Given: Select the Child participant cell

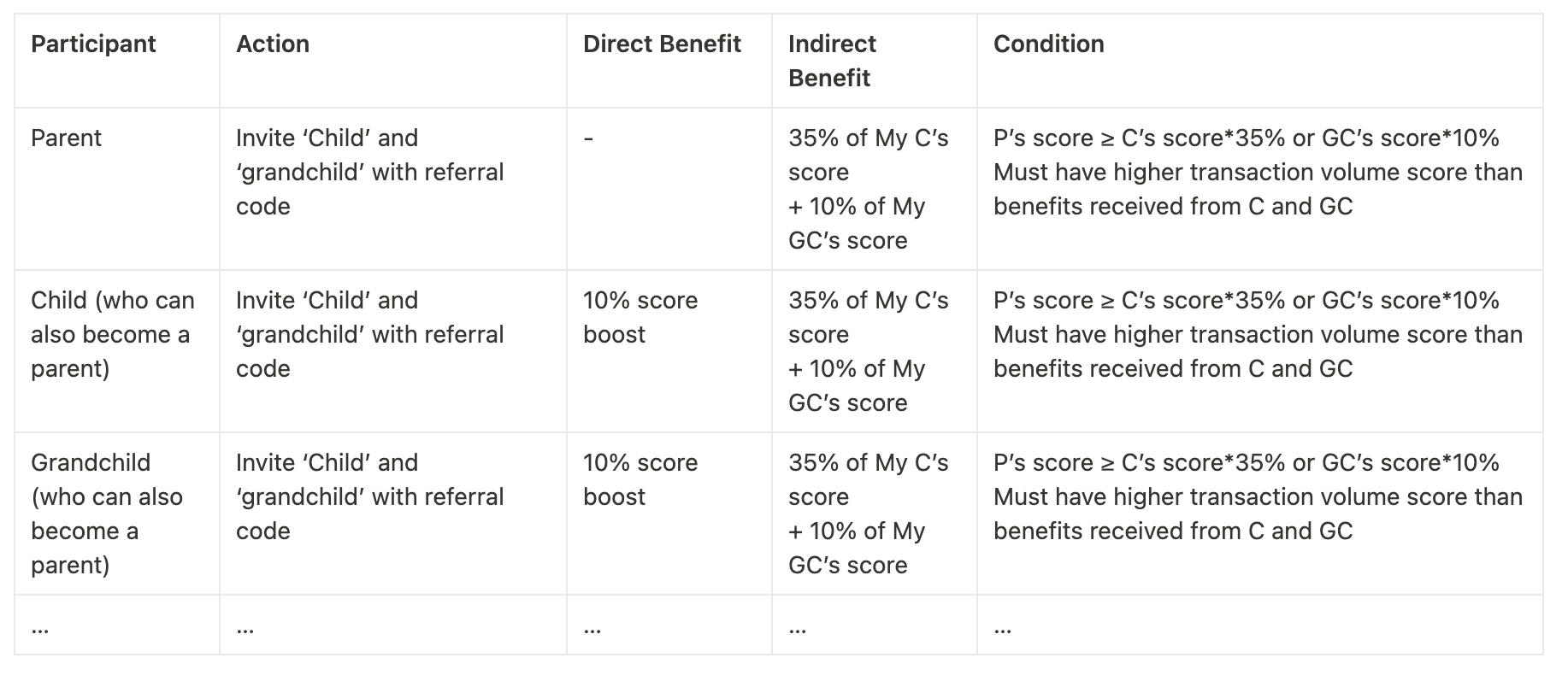Looking at the screenshot, I should [112, 334].
